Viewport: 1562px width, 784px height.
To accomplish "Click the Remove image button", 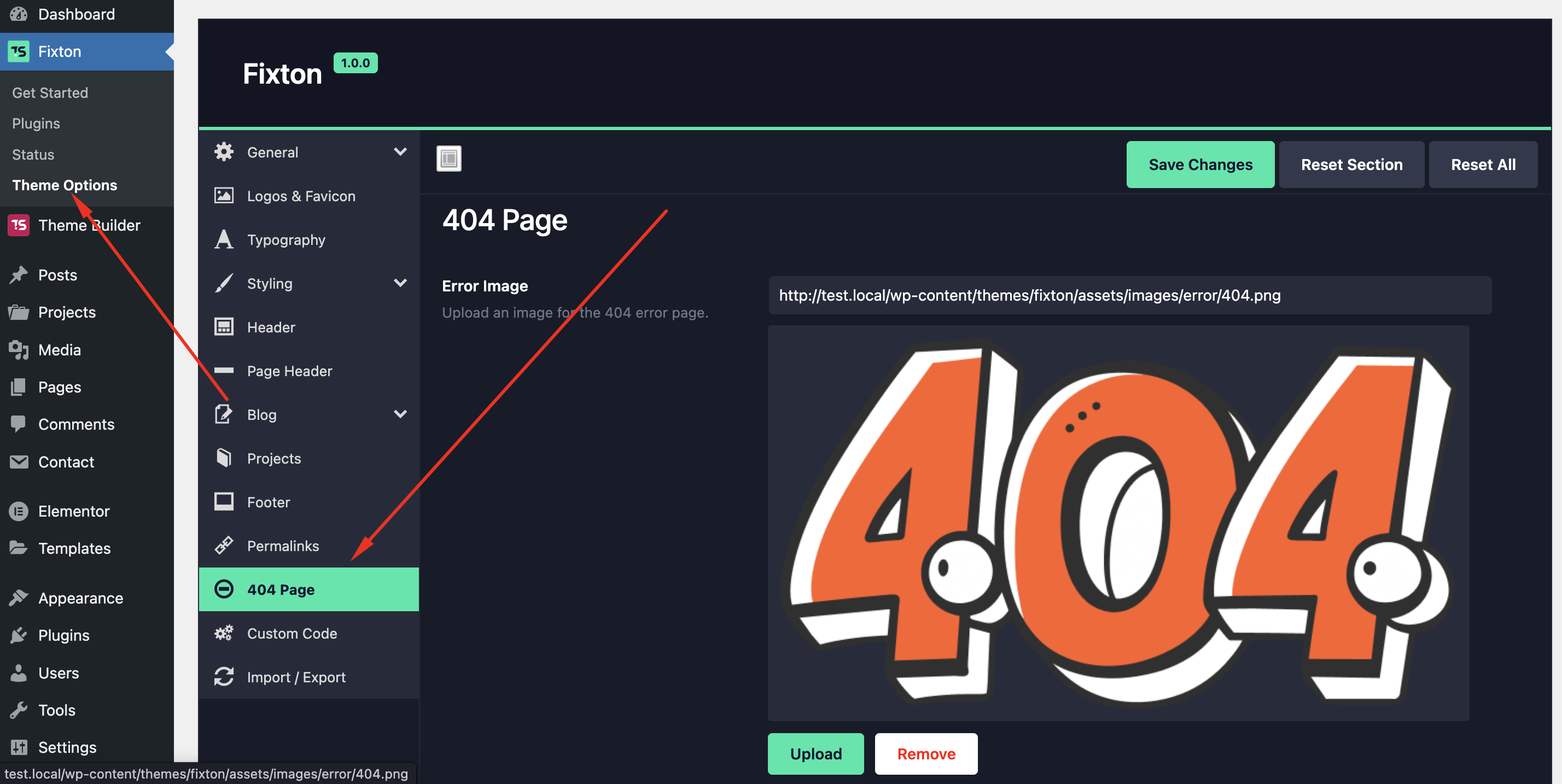I will 926,754.
